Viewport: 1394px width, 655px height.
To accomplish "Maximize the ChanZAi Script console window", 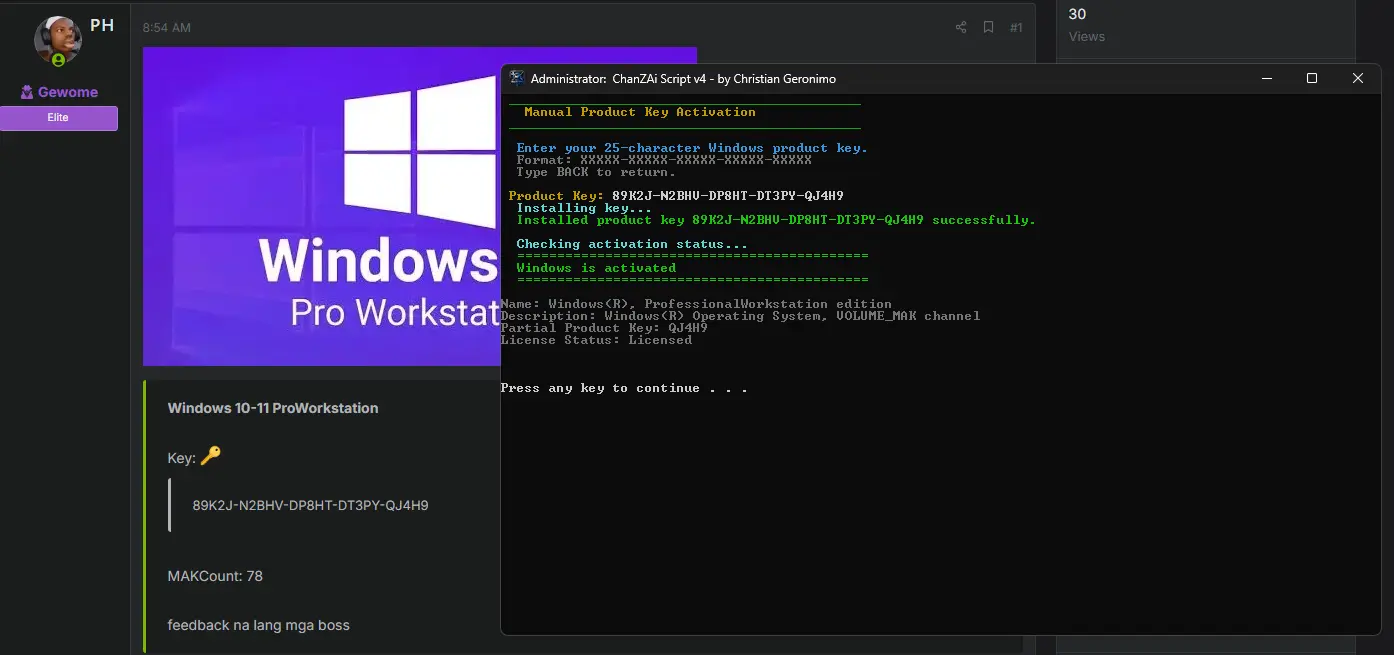I will click(x=1312, y=78).
